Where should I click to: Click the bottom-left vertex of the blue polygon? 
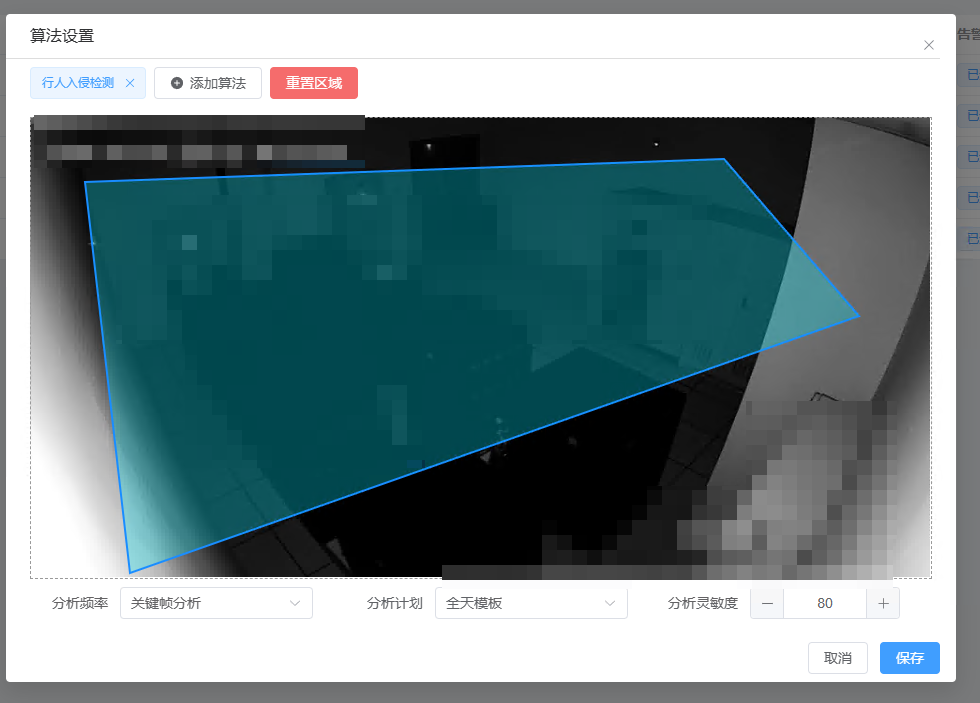130,572
